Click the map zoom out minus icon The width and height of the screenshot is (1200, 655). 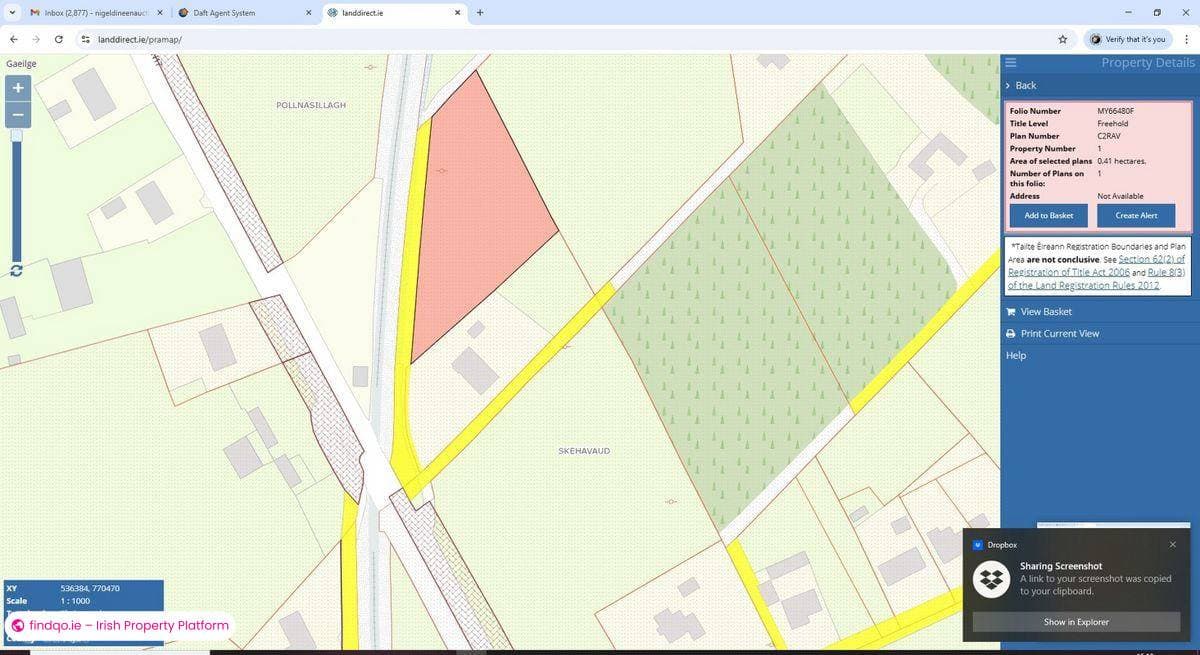(17, 114)
